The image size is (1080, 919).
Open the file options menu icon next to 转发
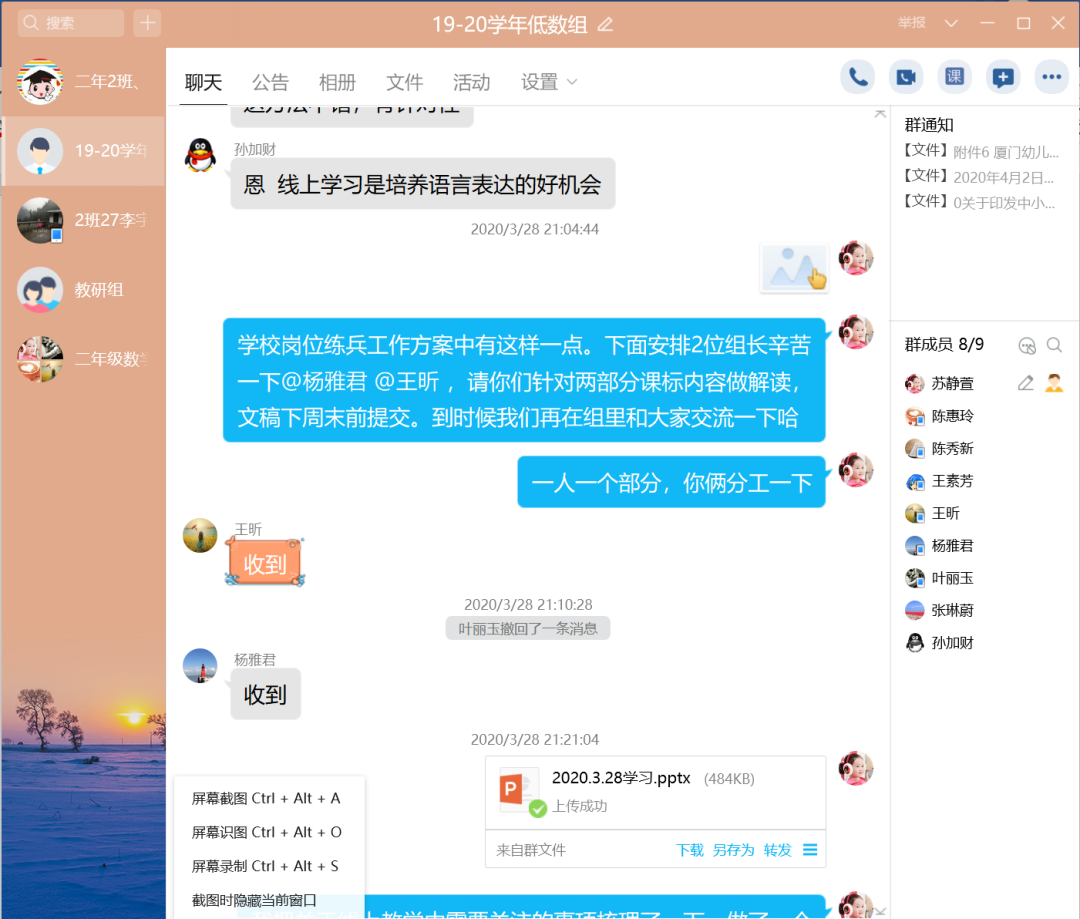coord(810,850)
